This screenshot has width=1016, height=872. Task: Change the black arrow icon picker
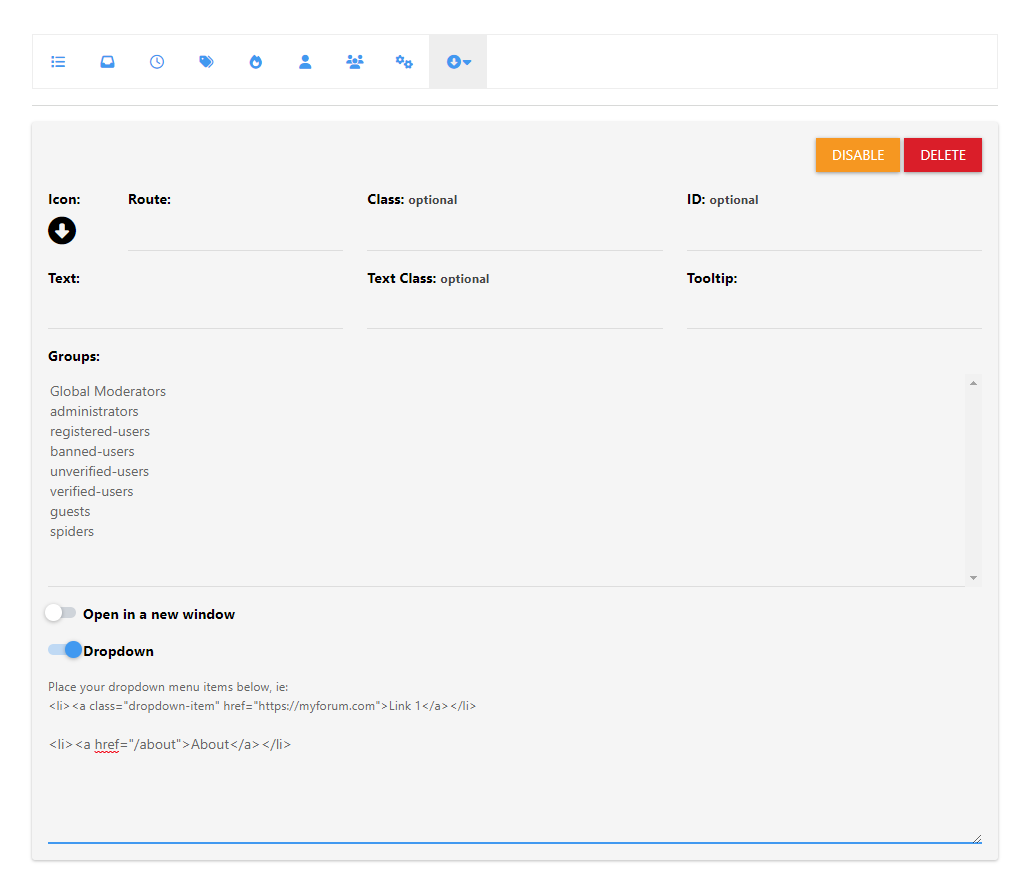point(62,231)
